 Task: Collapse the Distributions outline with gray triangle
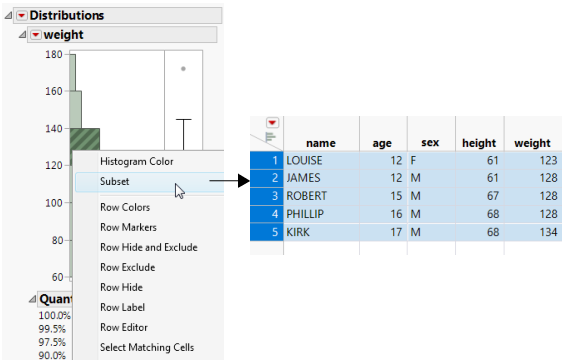(8, 15)
